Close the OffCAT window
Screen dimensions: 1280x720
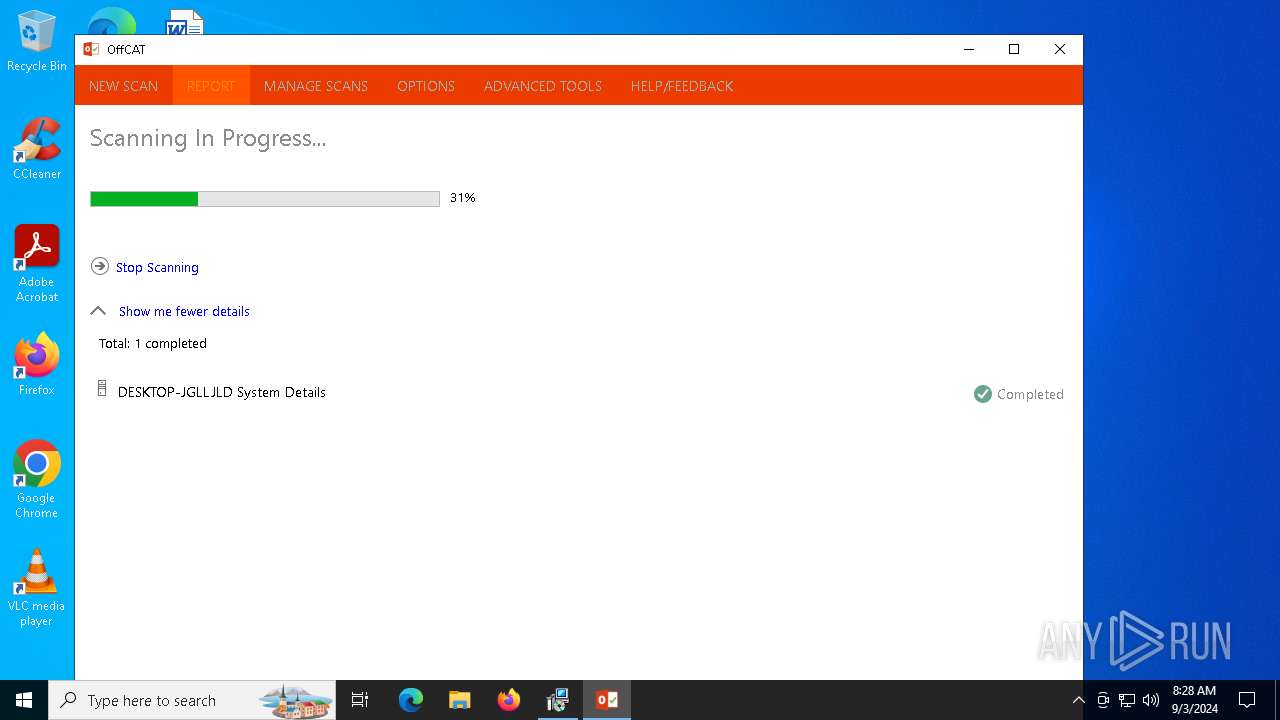tap(1060, 49)
